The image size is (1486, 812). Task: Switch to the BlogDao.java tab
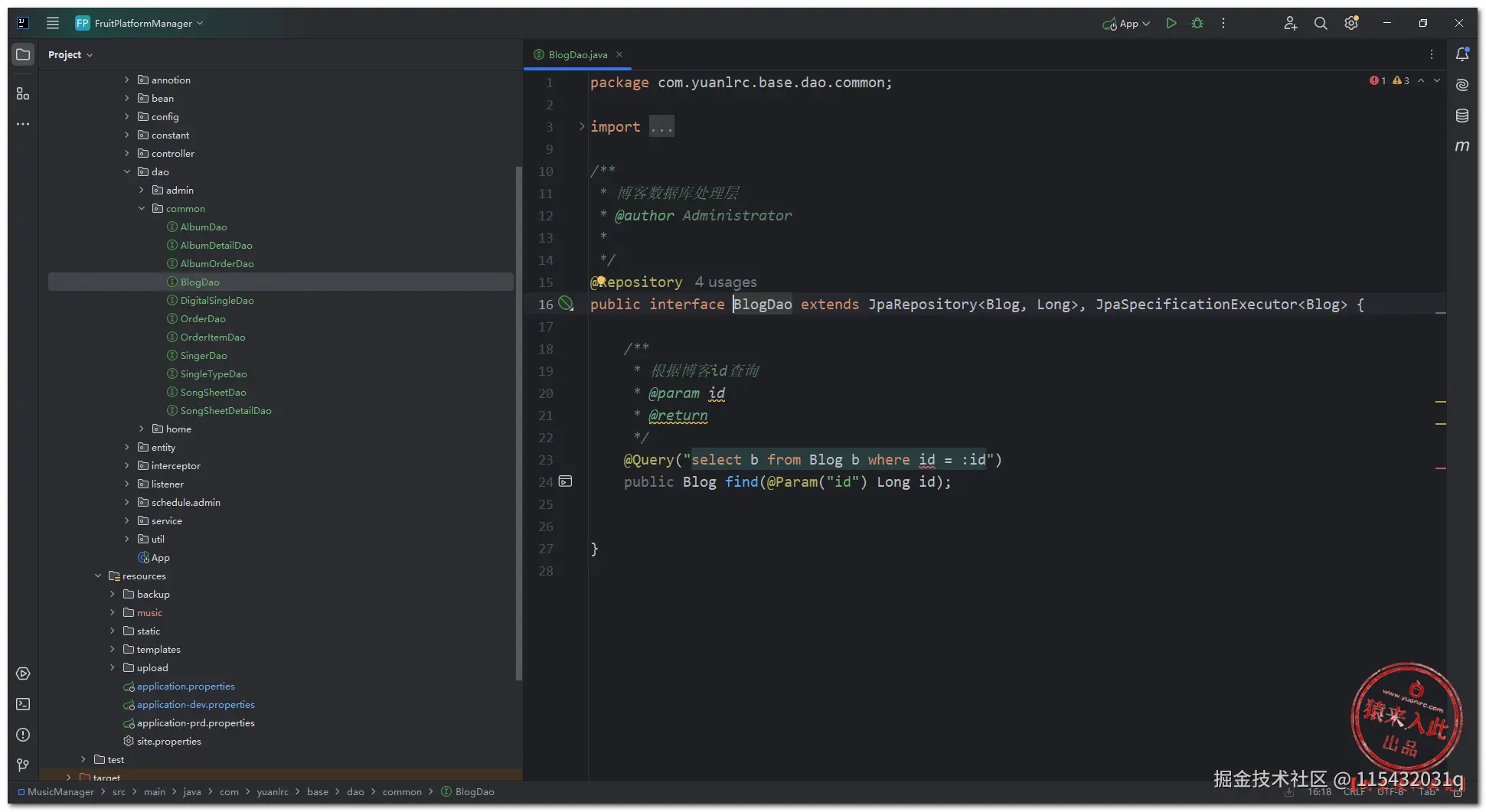(577, 54)
